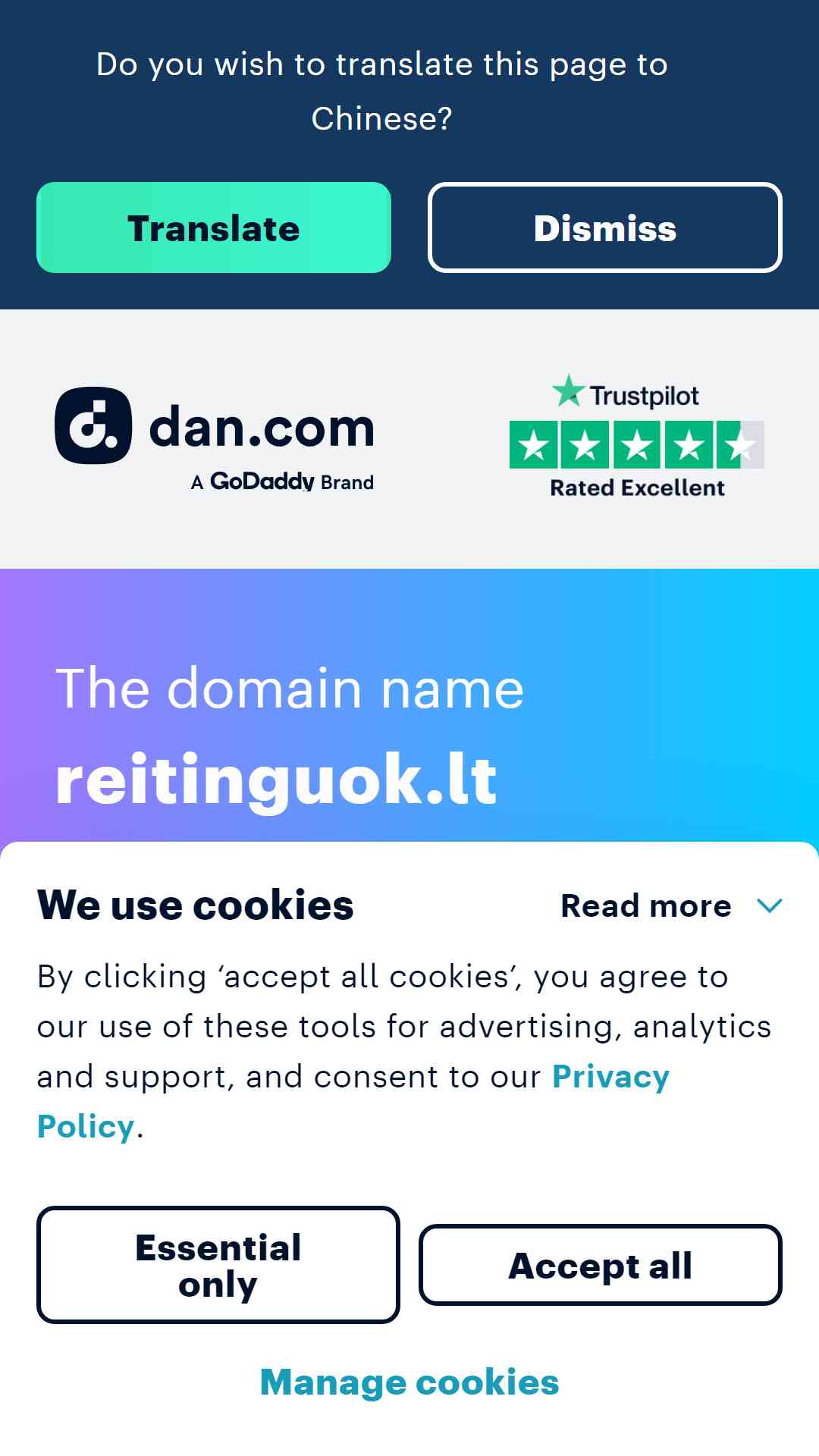
Task: Click the Trustpilot green star logo
Action: tap(568, 391)
